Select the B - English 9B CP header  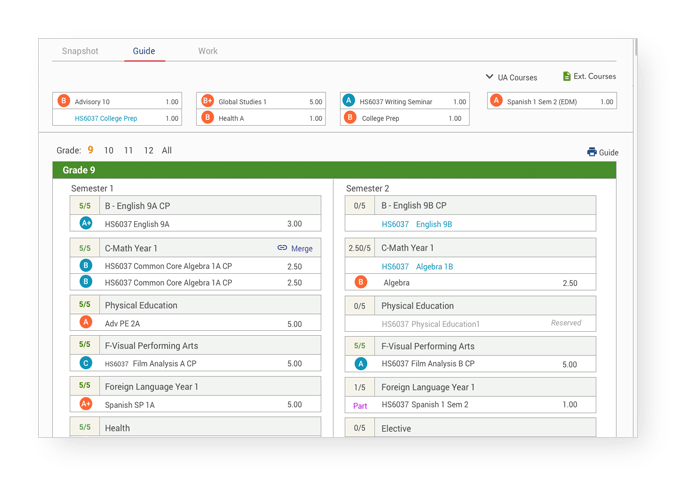470,205
